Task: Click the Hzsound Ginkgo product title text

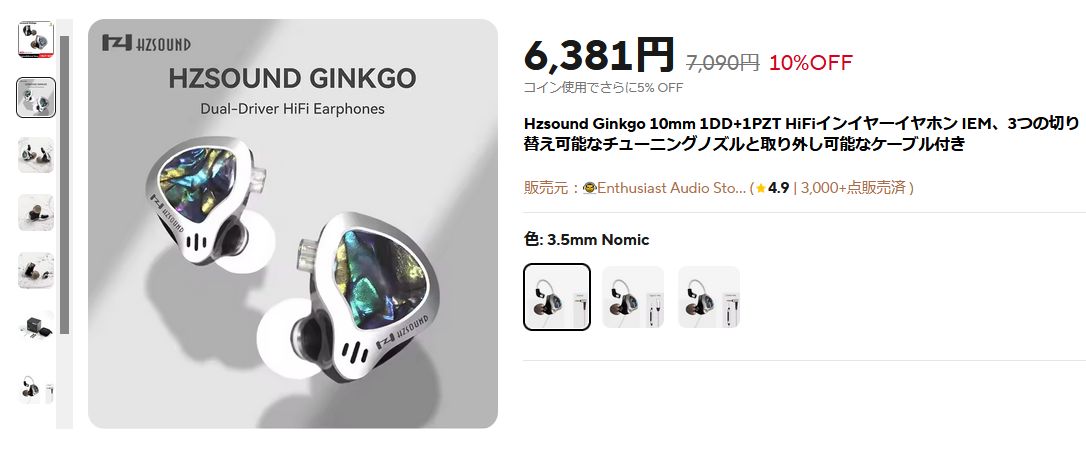Action: coord(801,134)
